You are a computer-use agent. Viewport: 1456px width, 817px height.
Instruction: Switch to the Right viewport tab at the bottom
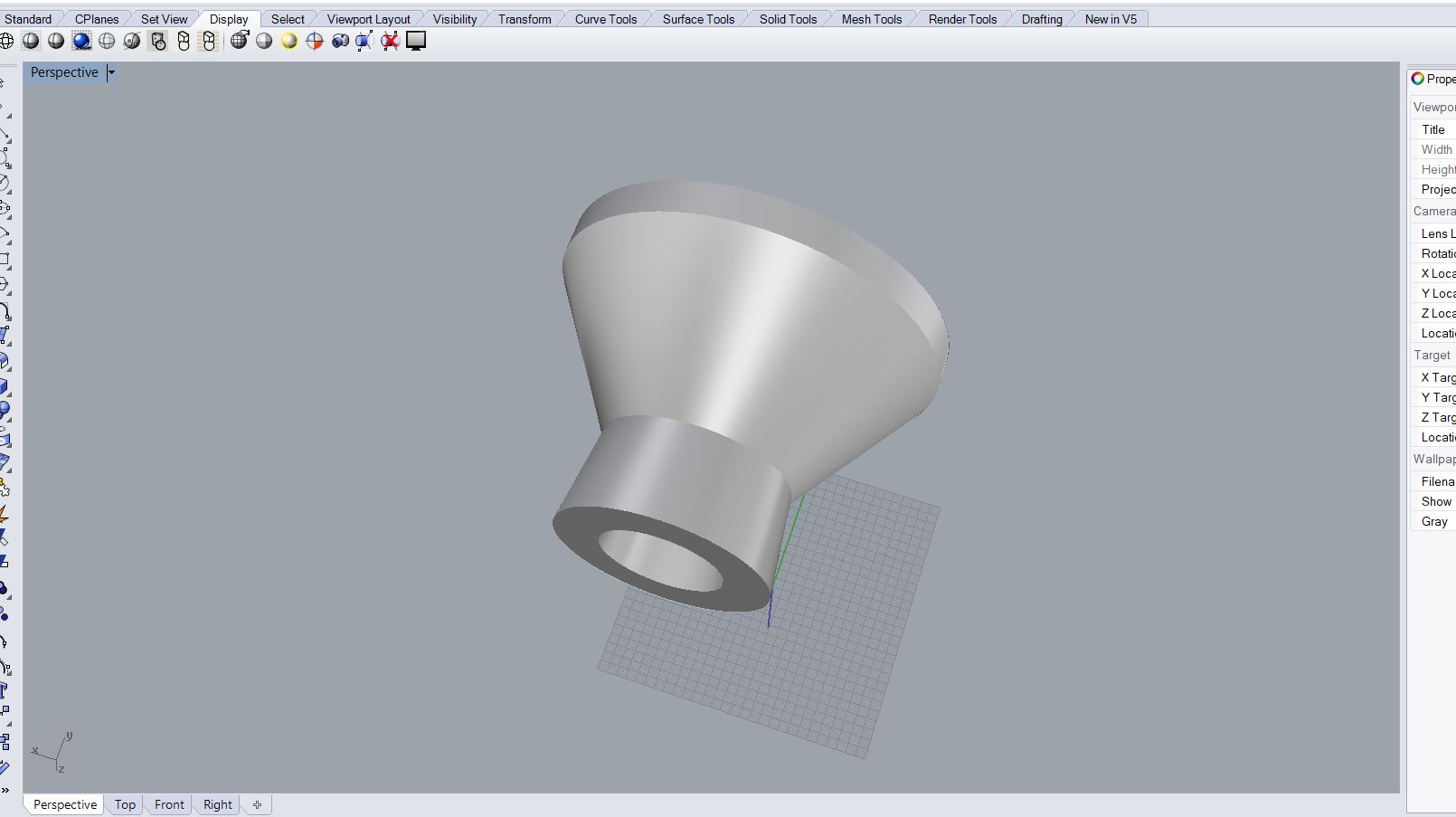(x=218, y=804)
